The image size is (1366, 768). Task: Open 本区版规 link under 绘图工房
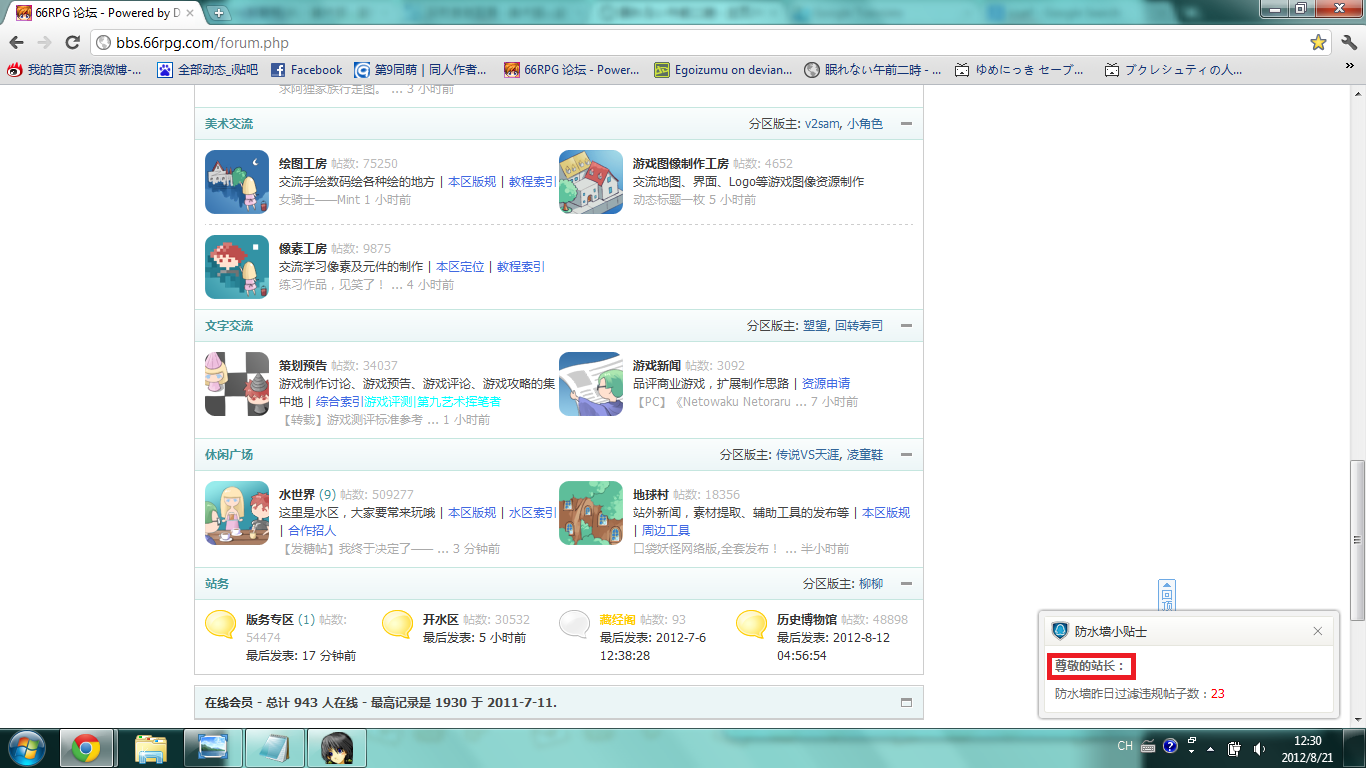(472, 182)
